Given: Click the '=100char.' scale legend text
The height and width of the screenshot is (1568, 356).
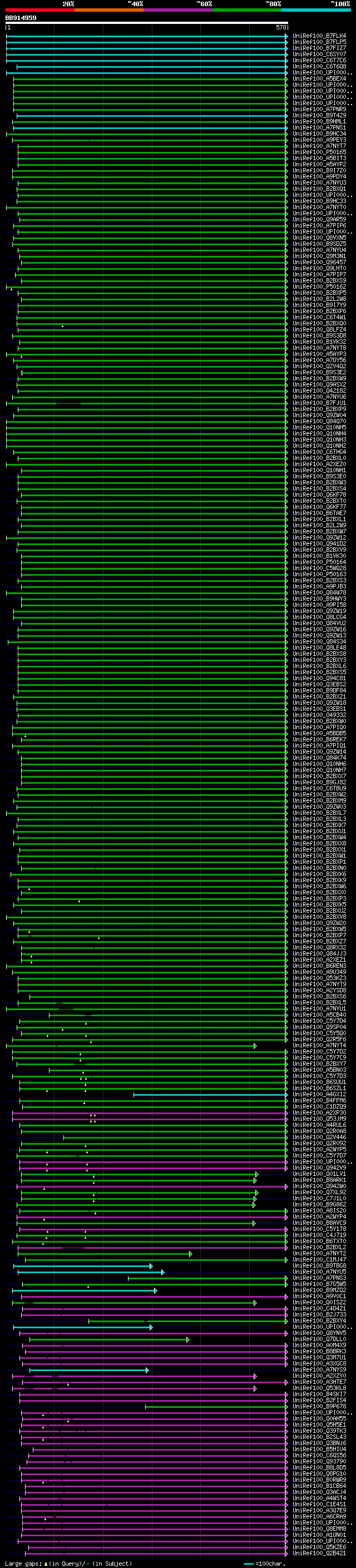Looking at the screenshot, I should click(271, 1563).
